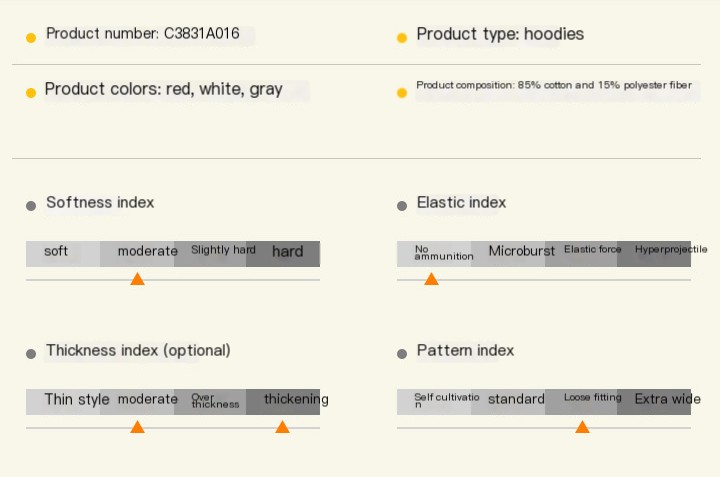Click the yellow bullet beside Product colors
This screenshot has width=720, height=477.
[x=31, y=92]
